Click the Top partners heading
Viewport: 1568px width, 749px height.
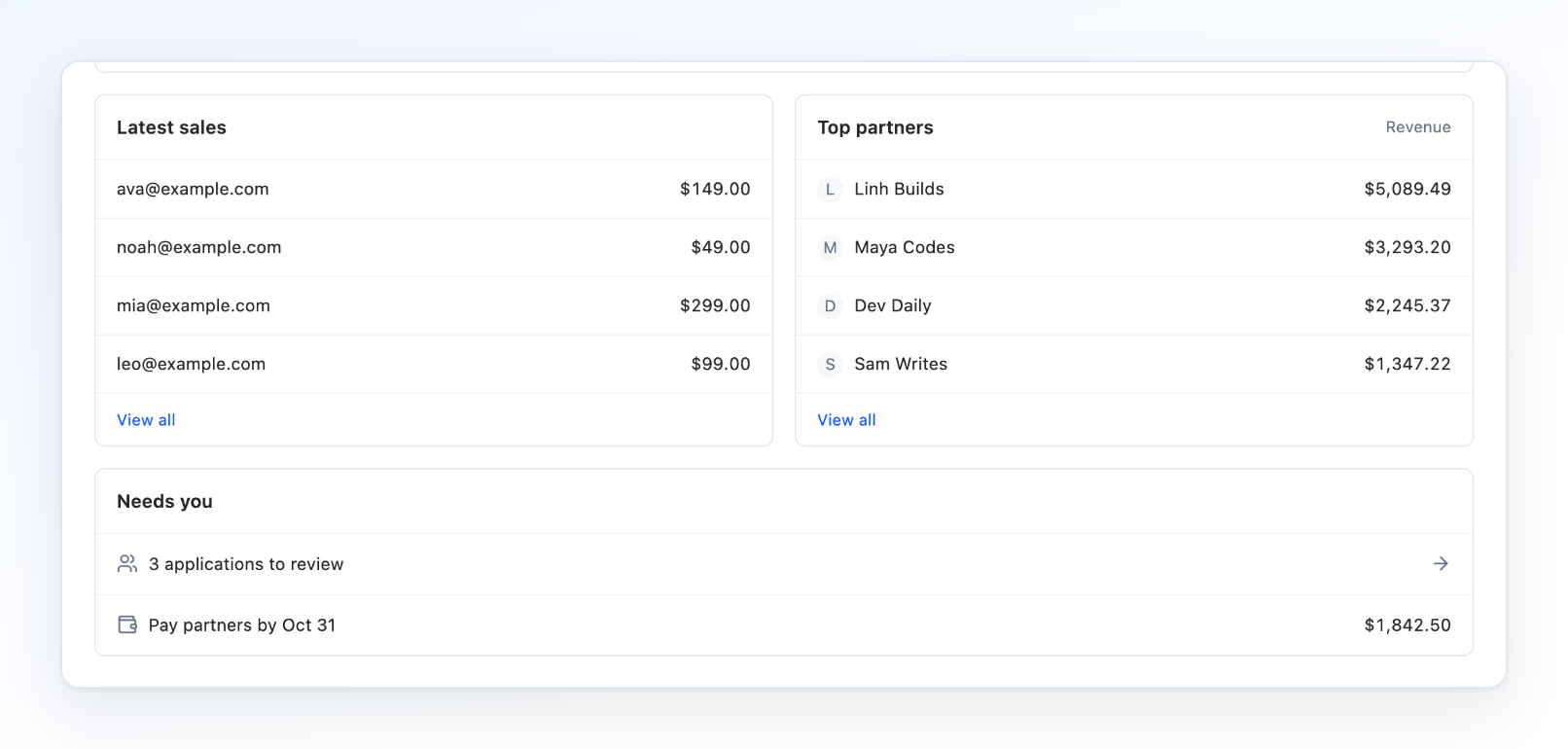click(x=875, y=127)
